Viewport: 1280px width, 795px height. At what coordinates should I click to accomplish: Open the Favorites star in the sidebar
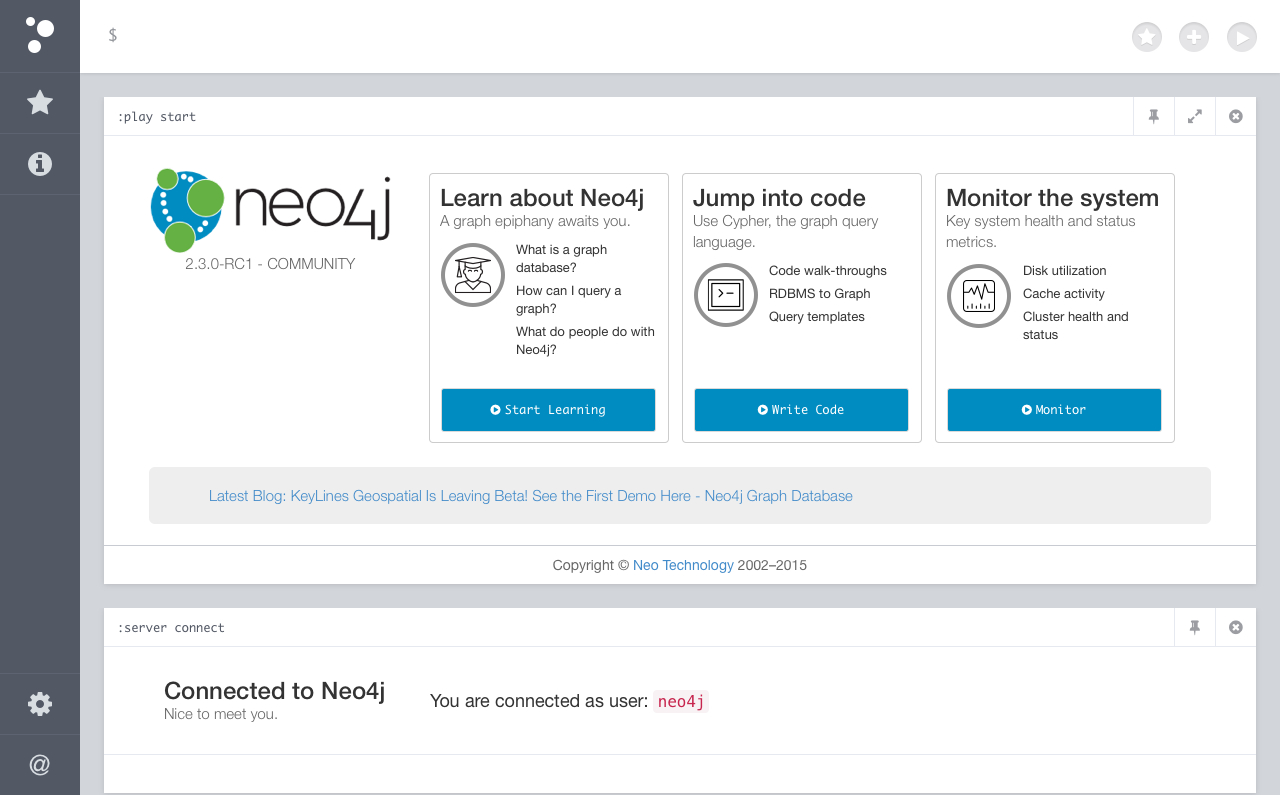[x=40, y=102]
